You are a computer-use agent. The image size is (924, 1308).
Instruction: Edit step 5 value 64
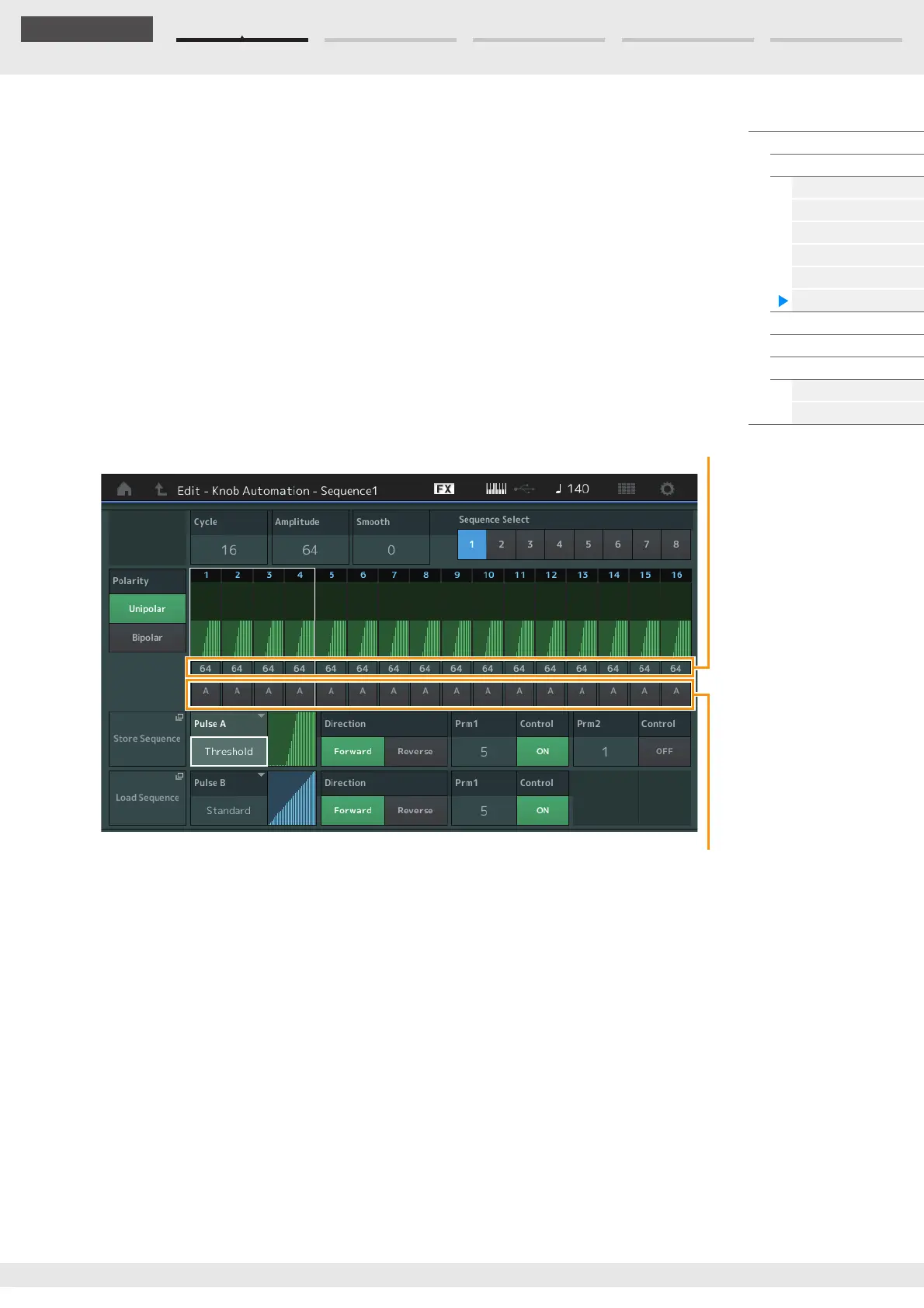[x=331, y=668]
